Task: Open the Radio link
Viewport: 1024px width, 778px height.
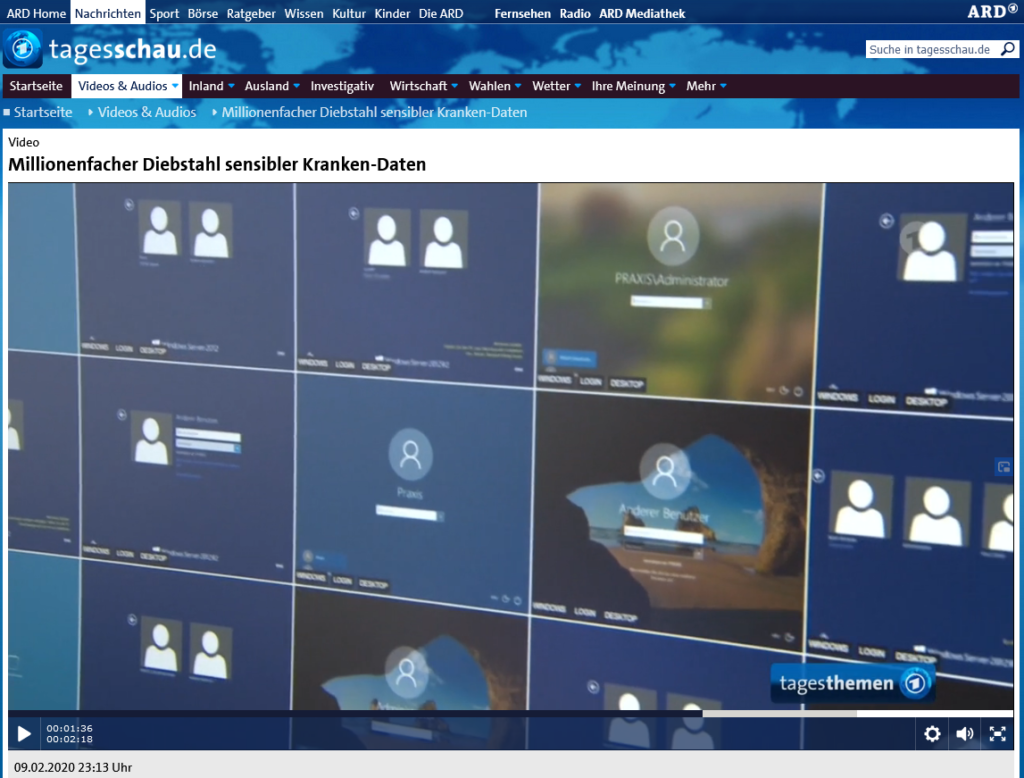Action: pos(575,13)
